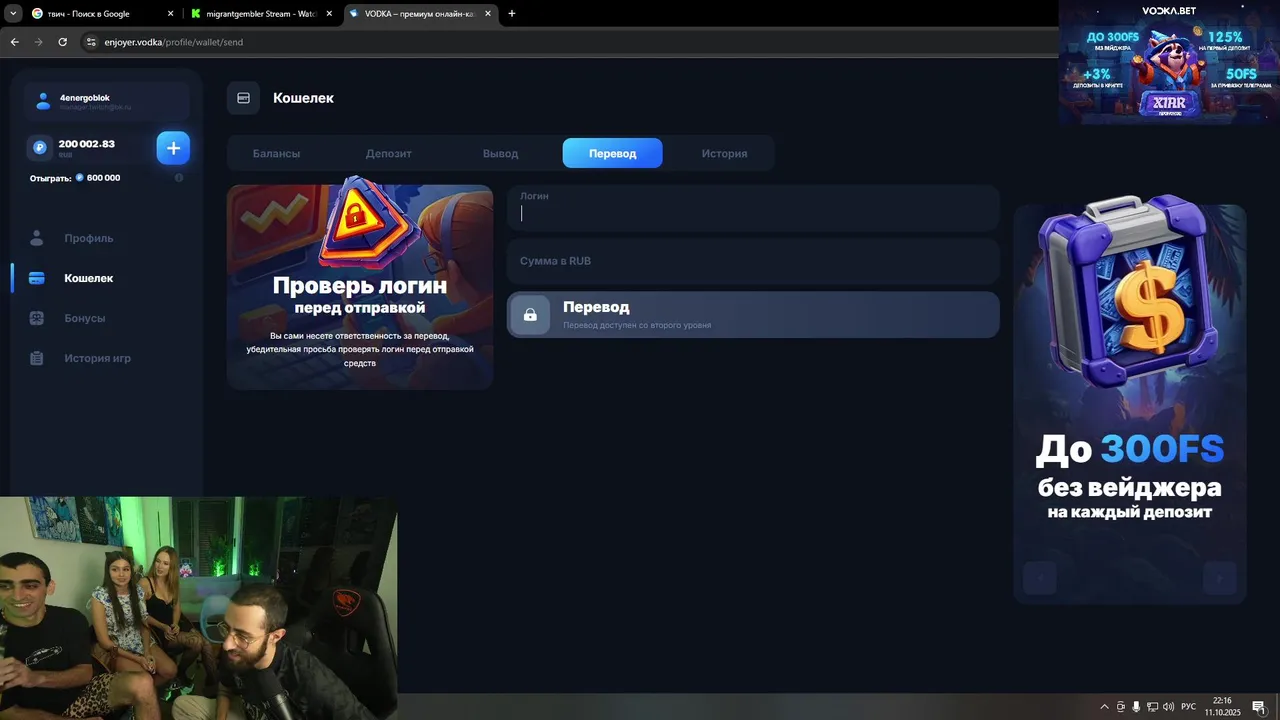Go forward in browser history
Viewport: 1280px width, 720px height.
click(38, 42)
